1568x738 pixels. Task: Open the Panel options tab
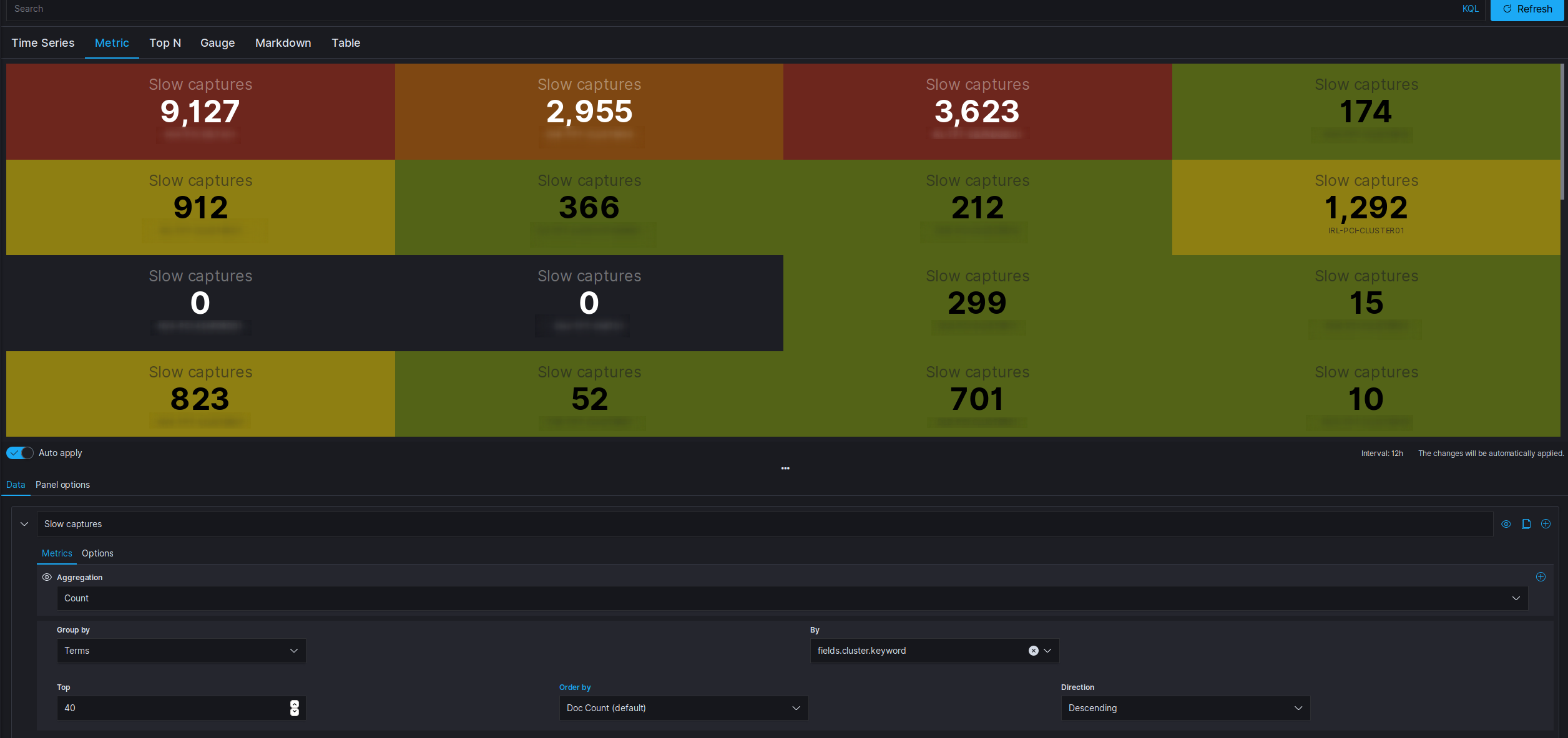pyautogui.click(x=62, y=485)
